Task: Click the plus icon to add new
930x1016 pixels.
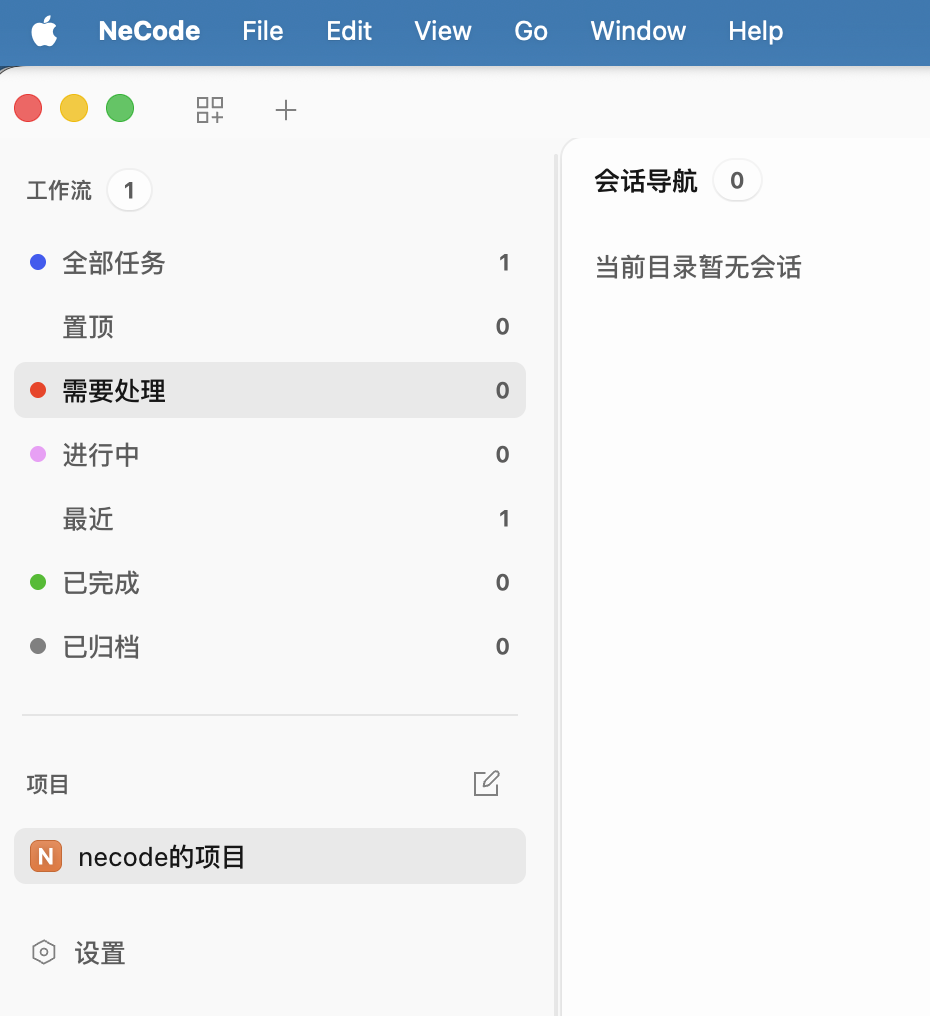Action: pos(286,110)
